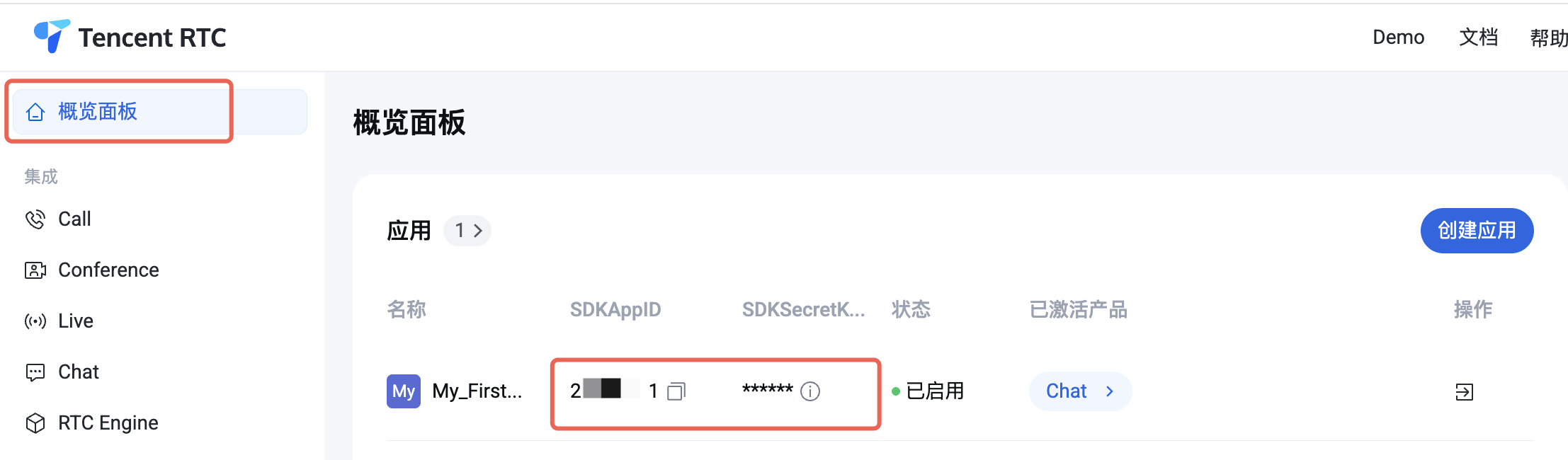Open the My_First... application name link
The width and height of the screenshot is (1568, 460).
click(x=477, y=391)
